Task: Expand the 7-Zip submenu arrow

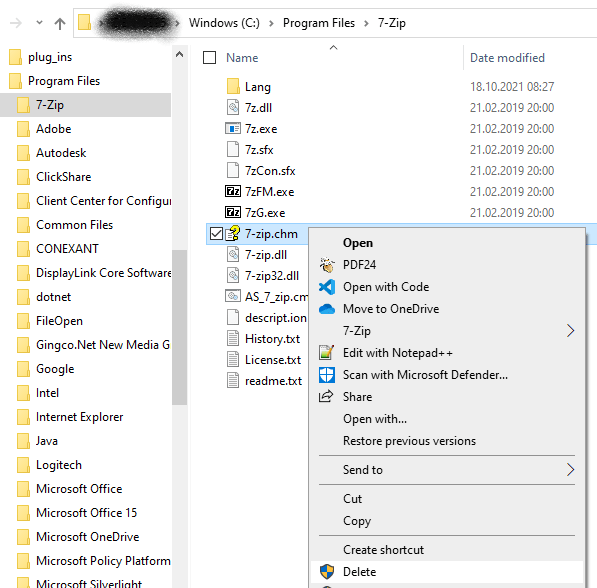Action: [570, 331]
